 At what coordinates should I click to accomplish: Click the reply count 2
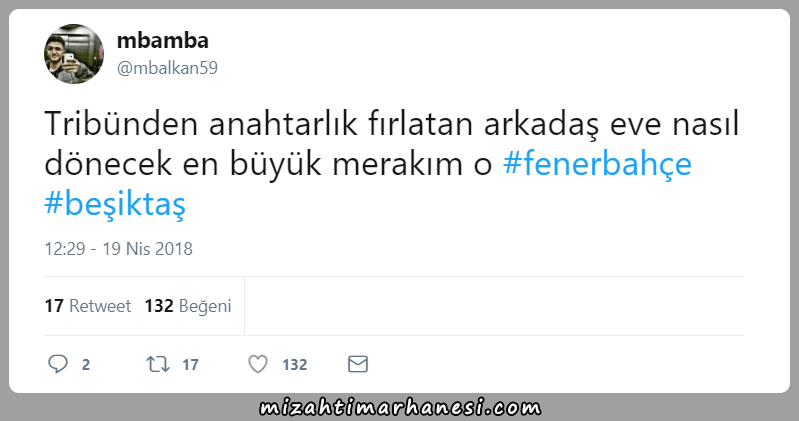[x=86, y=364]
